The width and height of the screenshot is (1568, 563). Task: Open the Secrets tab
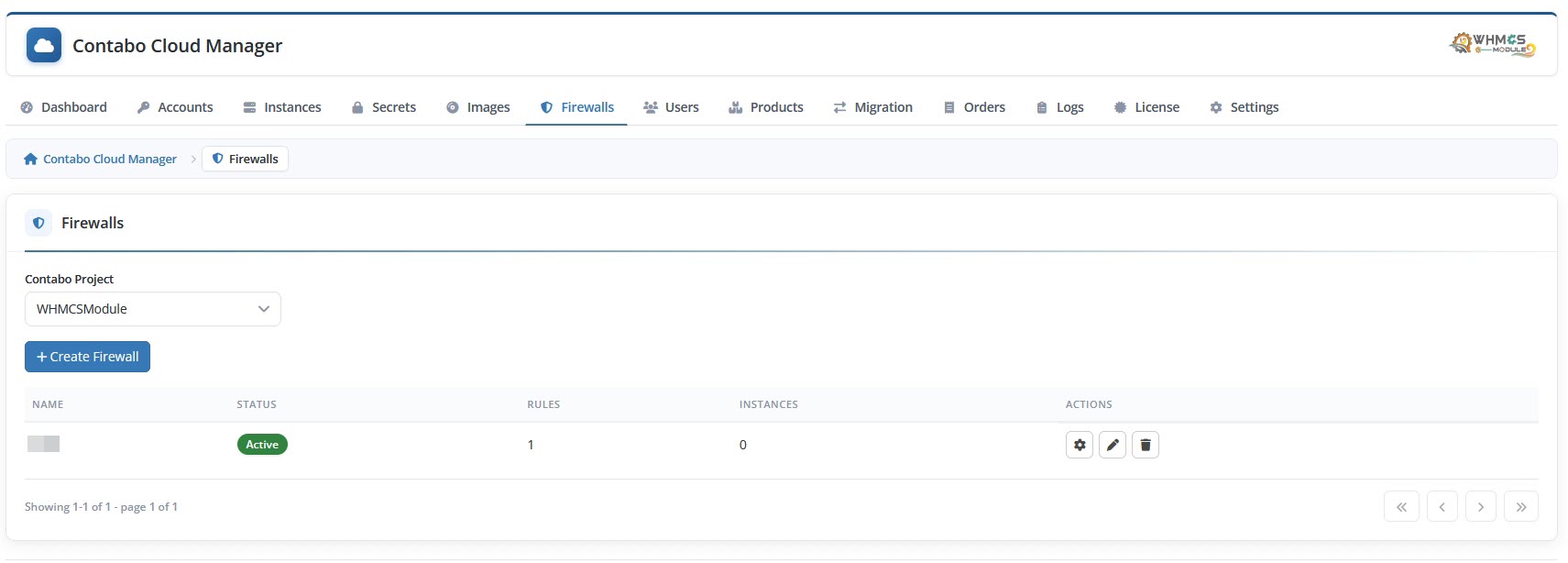[384, 107]
